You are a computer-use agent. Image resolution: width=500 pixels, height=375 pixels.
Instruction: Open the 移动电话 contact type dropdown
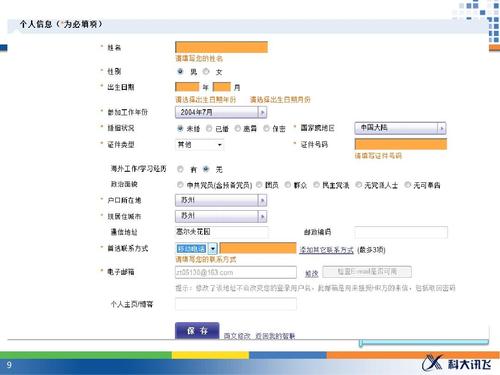pyautogui.click(x=197, y=248)
